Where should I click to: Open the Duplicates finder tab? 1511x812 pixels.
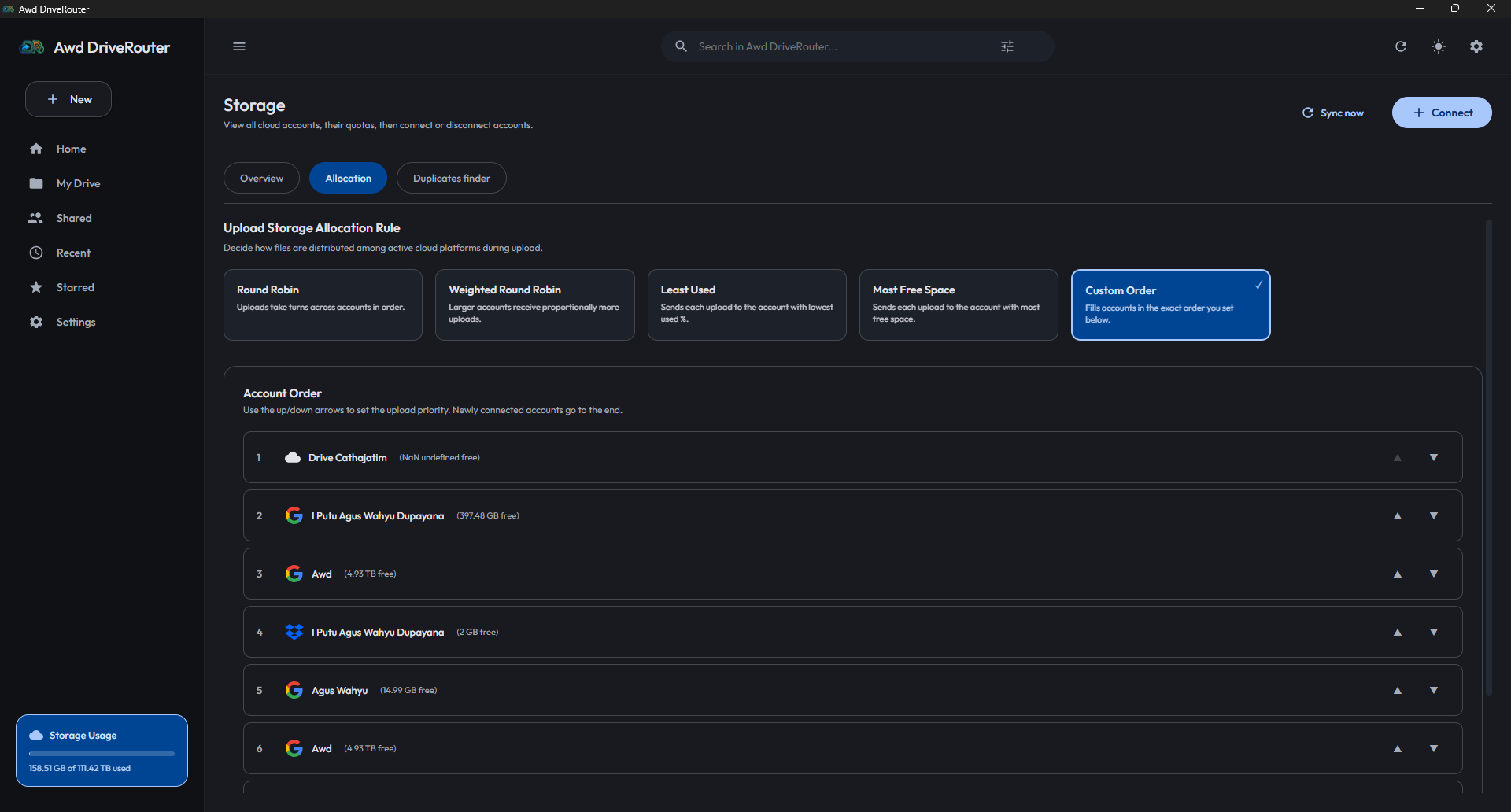tap(452, 178)
